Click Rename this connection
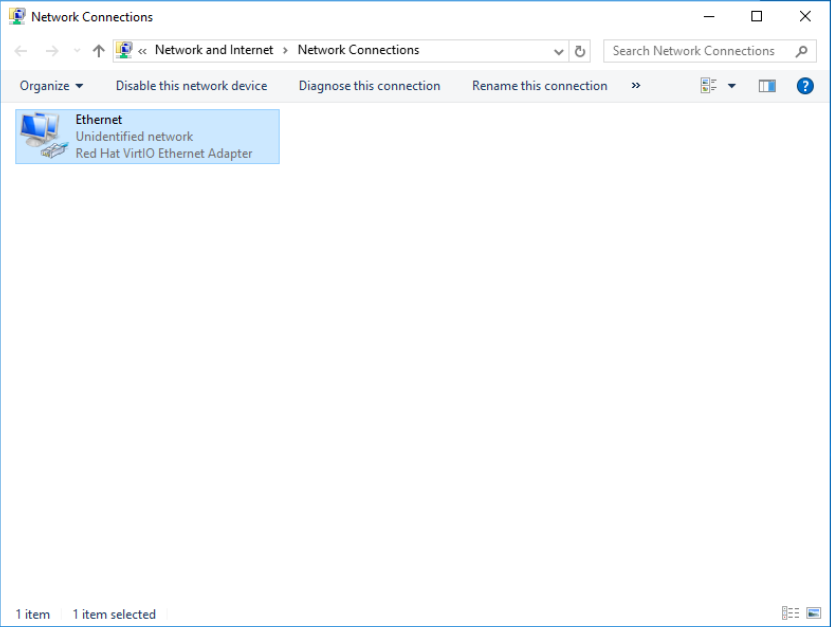 point(539,86)
